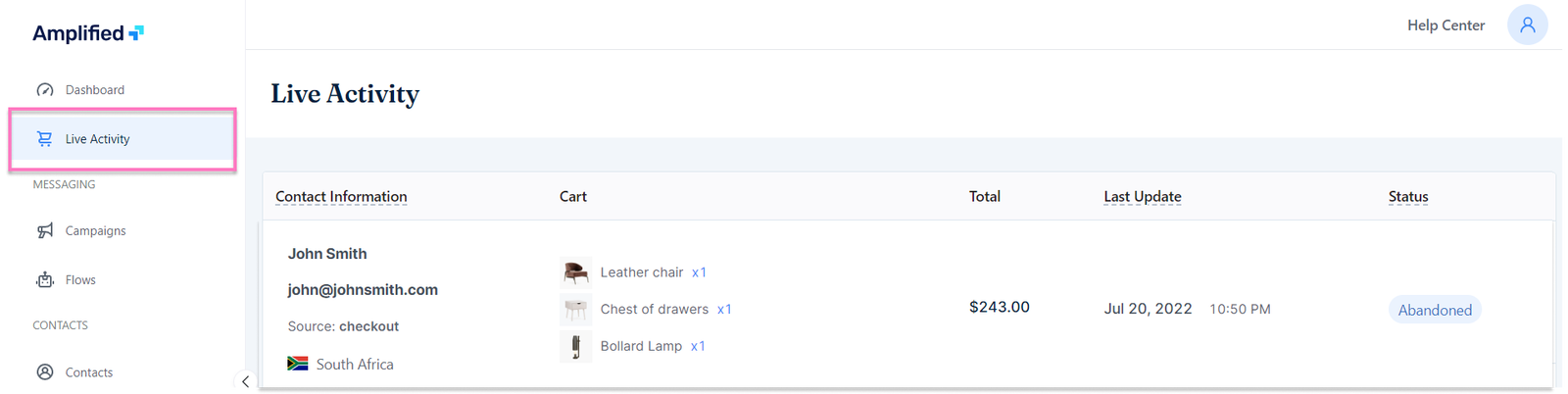The image size is (1568, 394).
Task: Click the john@johnsmith.com email
Action: coord(363,290)
